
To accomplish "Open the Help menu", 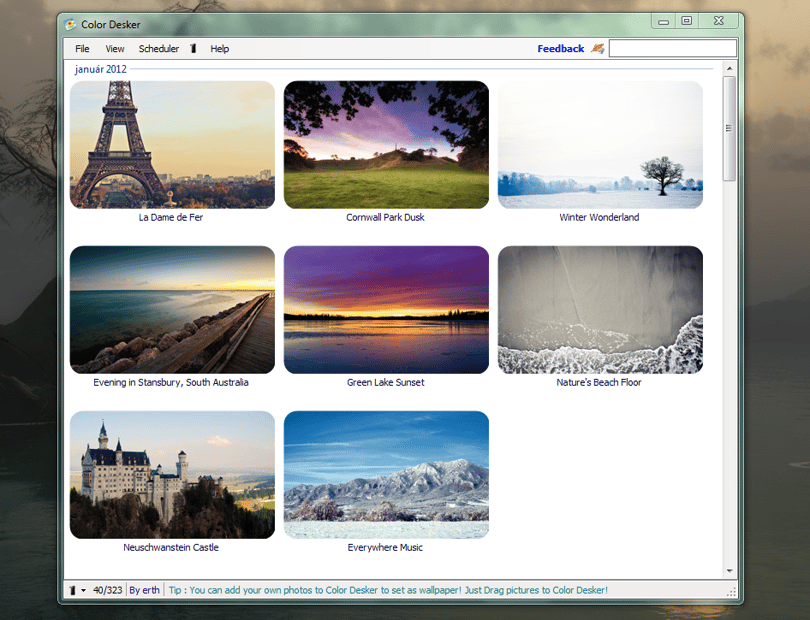I will click(220, 49).
